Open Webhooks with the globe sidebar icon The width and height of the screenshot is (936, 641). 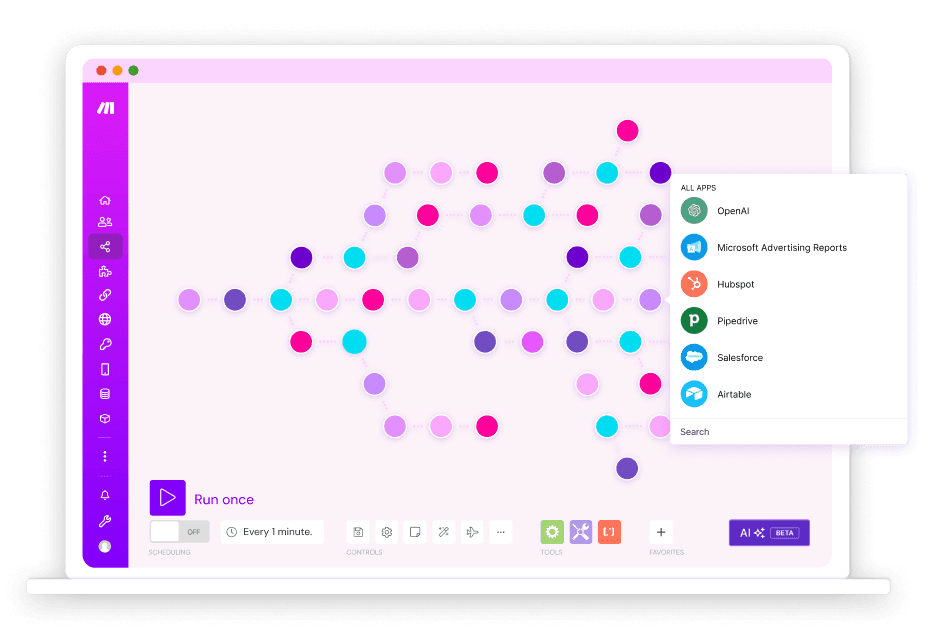click(105, 319)
